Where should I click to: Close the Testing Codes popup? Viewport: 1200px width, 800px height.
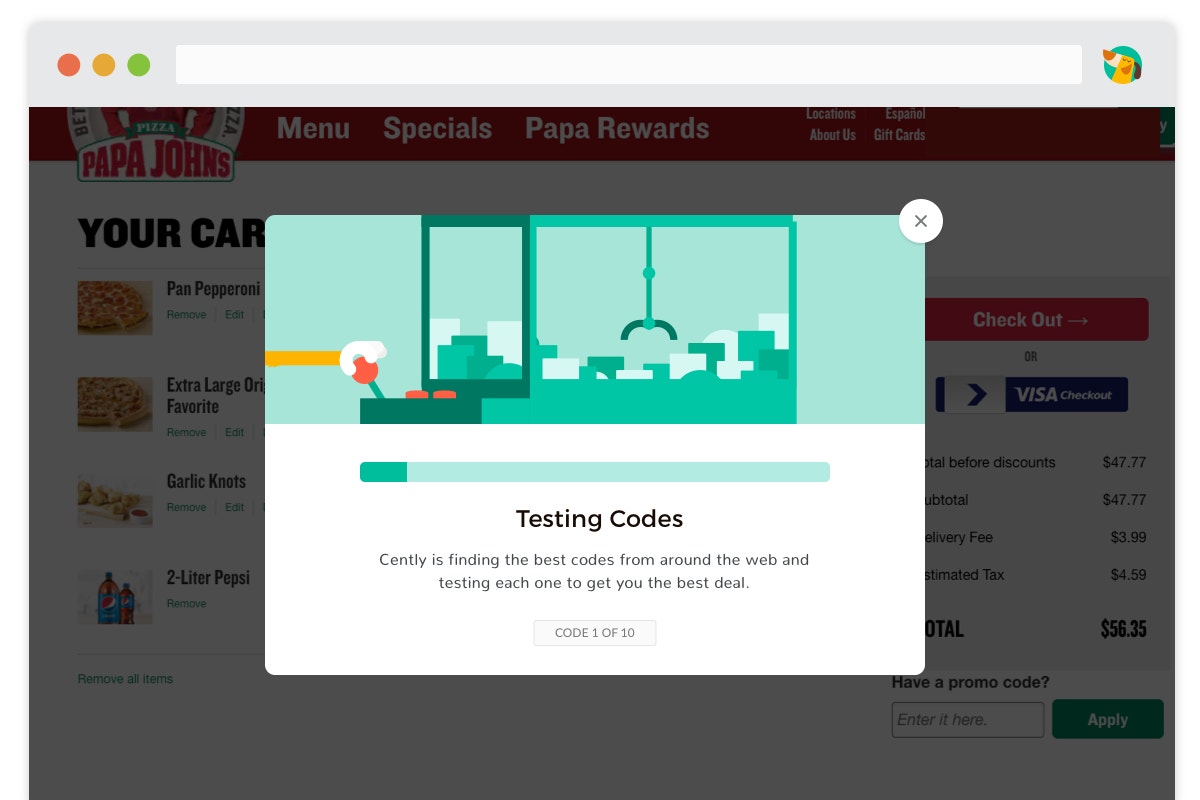pyautogui.click(x=920, y=221)
